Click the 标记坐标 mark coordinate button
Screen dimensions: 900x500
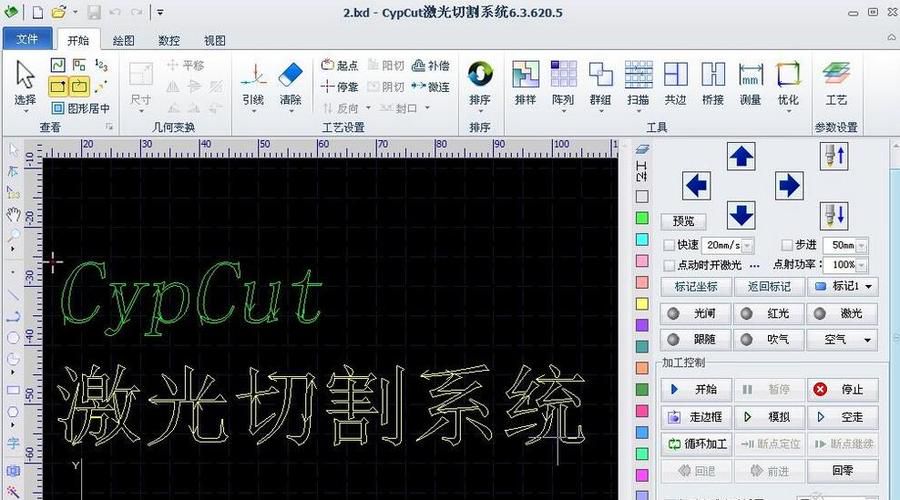click(696, 286)
